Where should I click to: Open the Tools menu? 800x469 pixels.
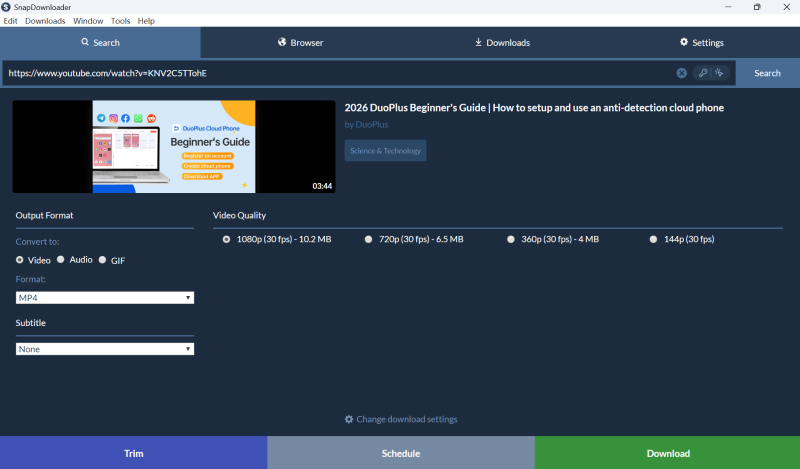[120, 21]
